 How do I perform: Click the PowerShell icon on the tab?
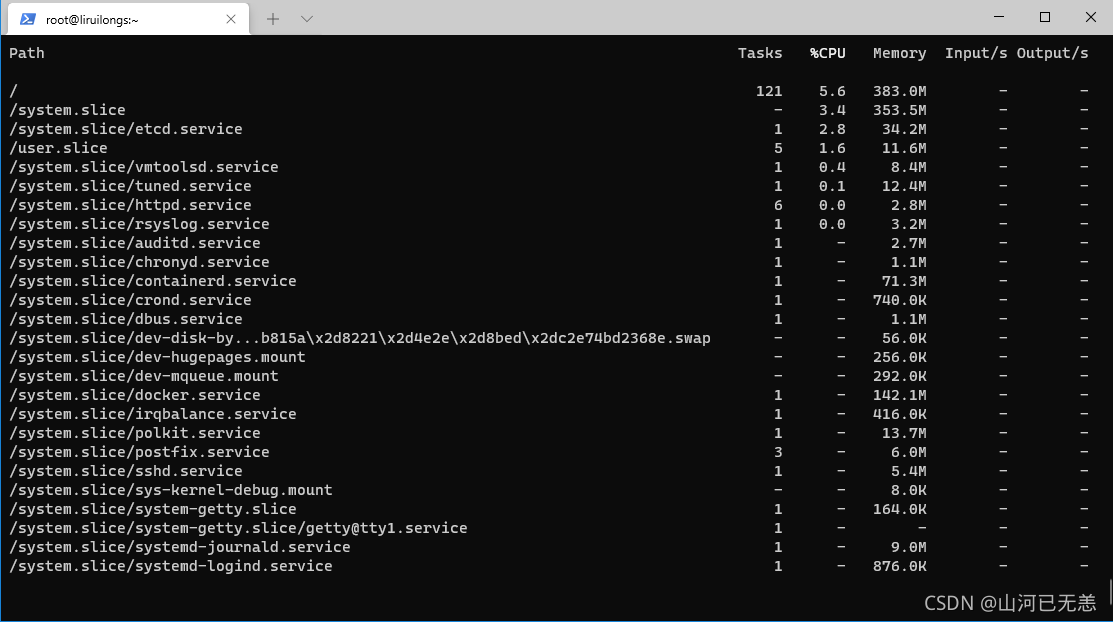pos(28,19)
